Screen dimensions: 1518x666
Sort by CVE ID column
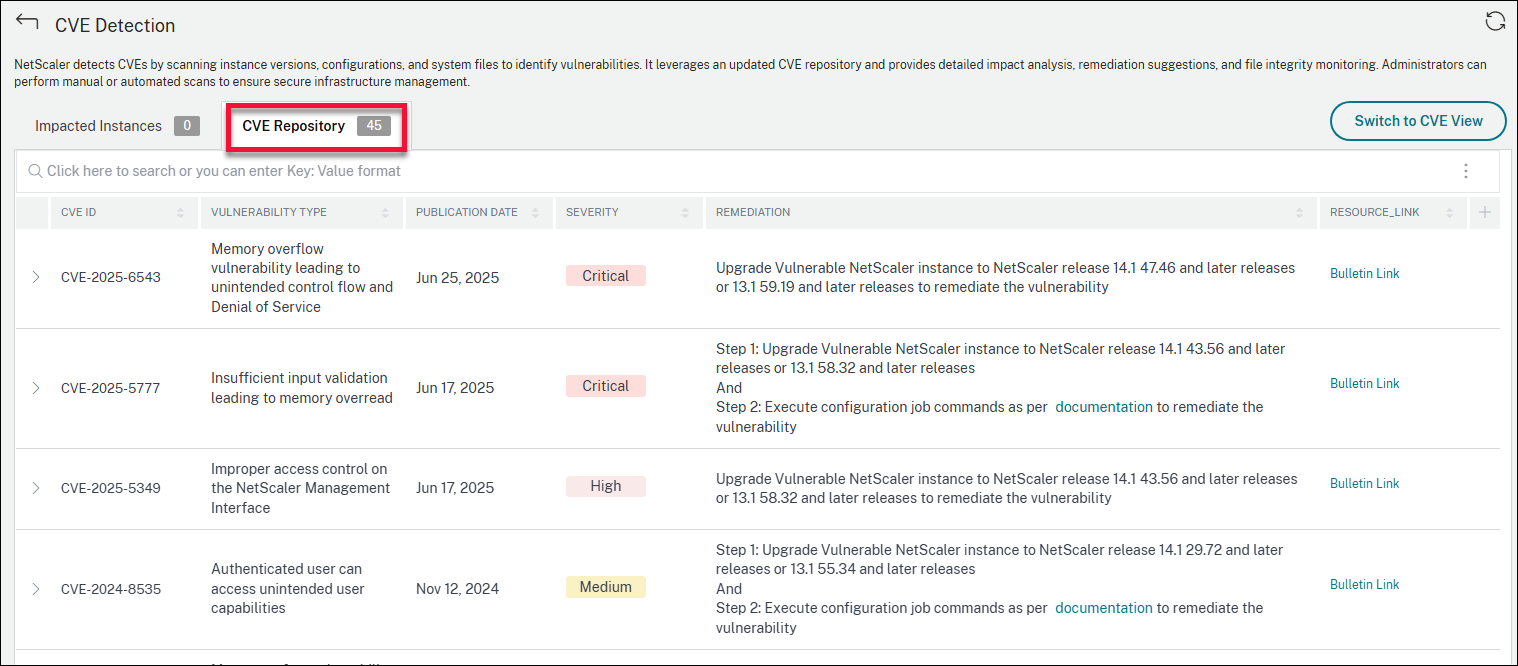181,213
